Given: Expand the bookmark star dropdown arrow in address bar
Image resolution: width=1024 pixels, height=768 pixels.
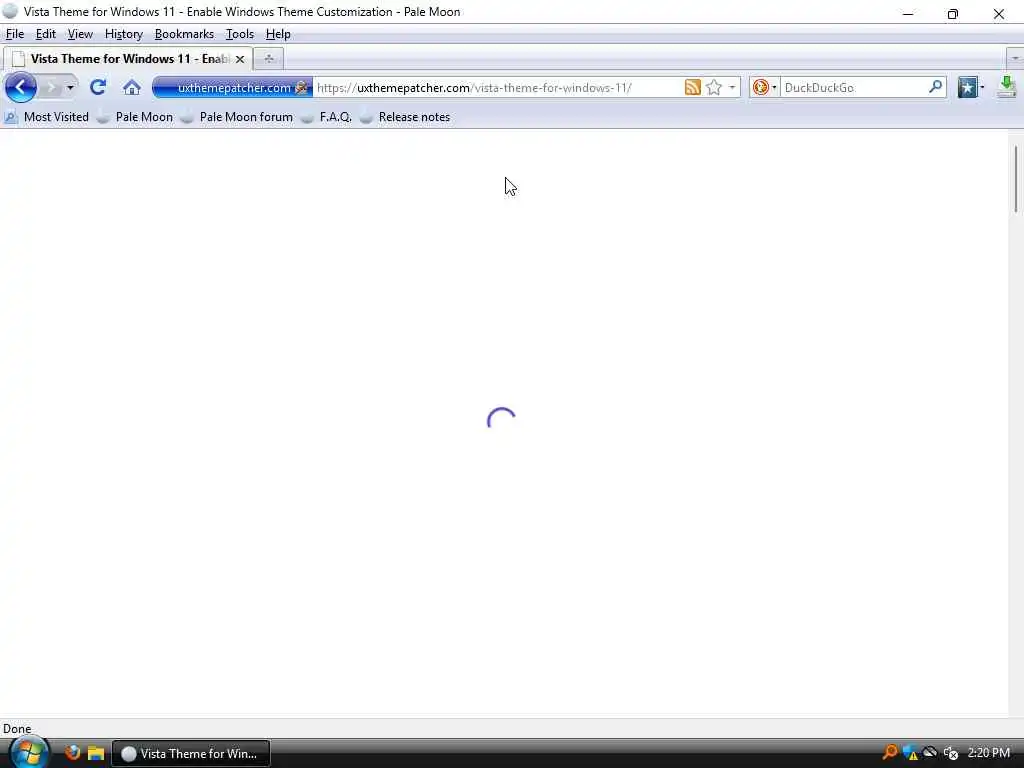Looking at the screenshot, I should [x=732, y=88].
